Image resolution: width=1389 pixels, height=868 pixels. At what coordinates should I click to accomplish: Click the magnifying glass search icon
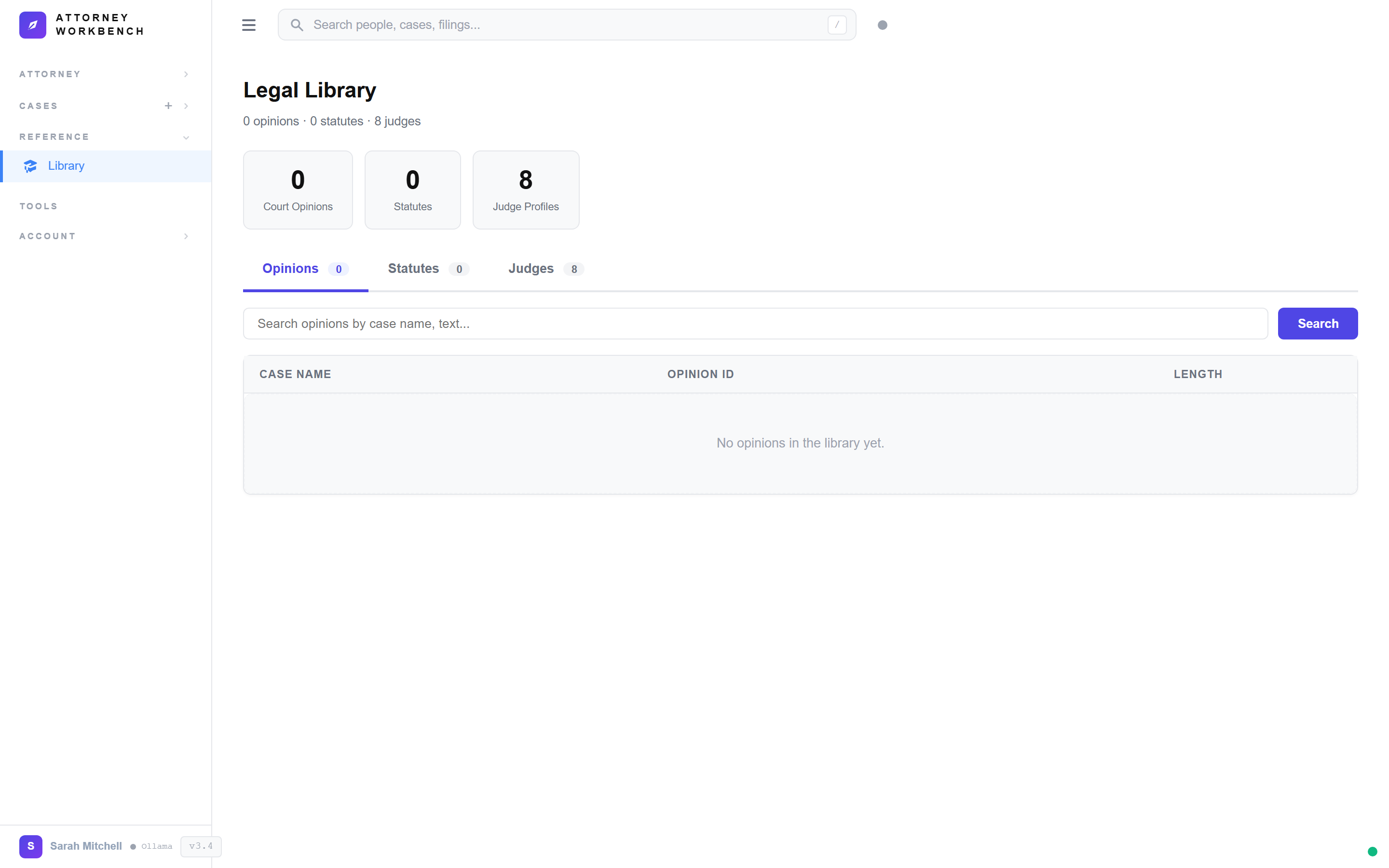click(297, 25)
